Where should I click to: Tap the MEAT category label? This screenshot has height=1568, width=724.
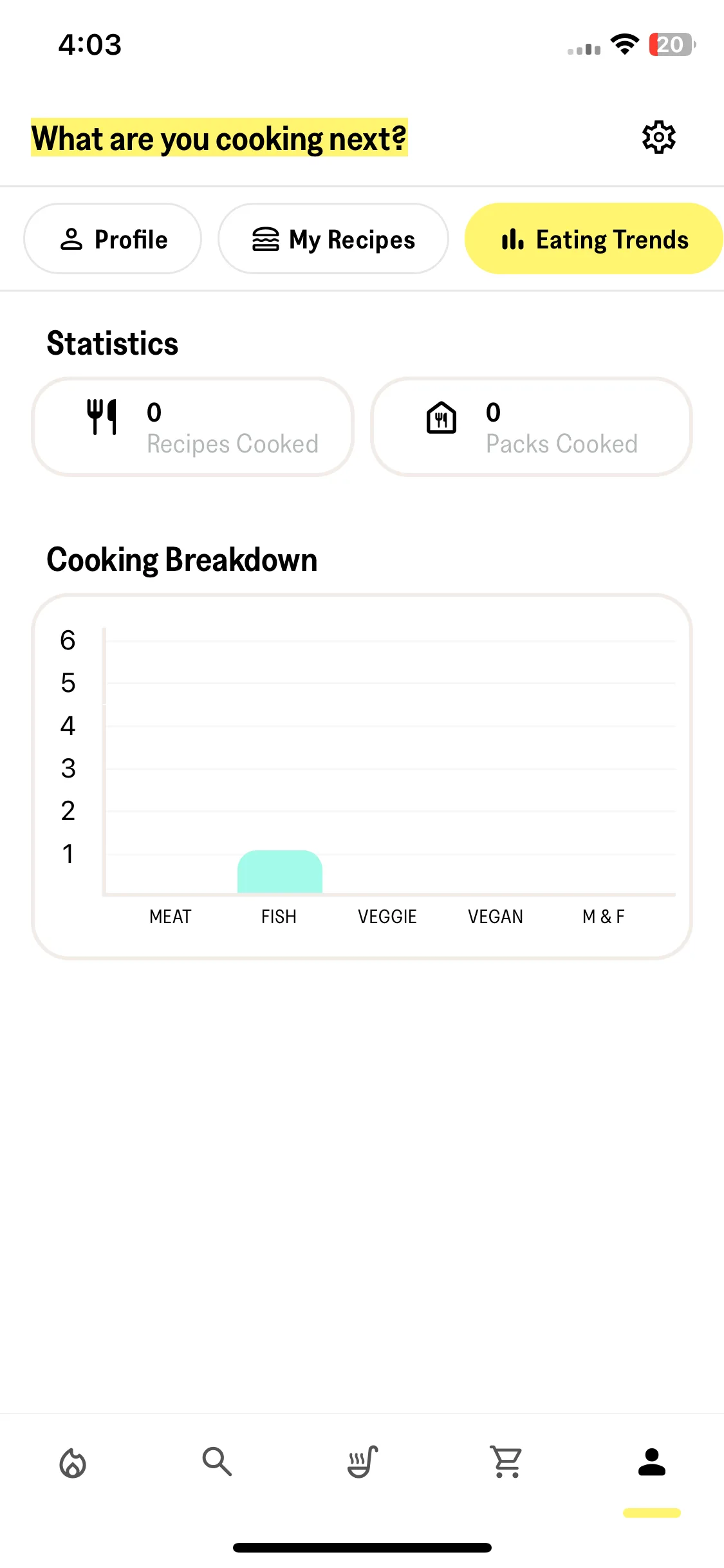click(171, 917)
